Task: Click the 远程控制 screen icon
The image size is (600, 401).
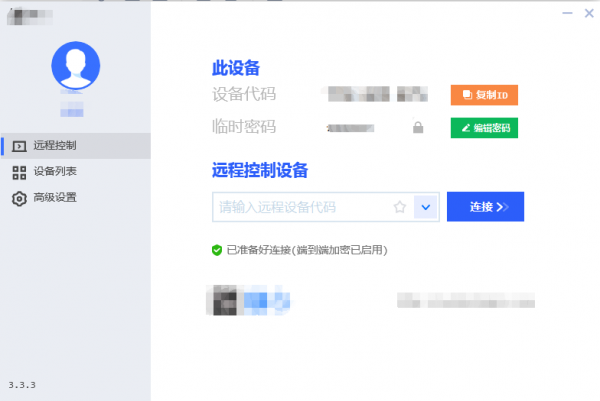Action: pos(19,146)
